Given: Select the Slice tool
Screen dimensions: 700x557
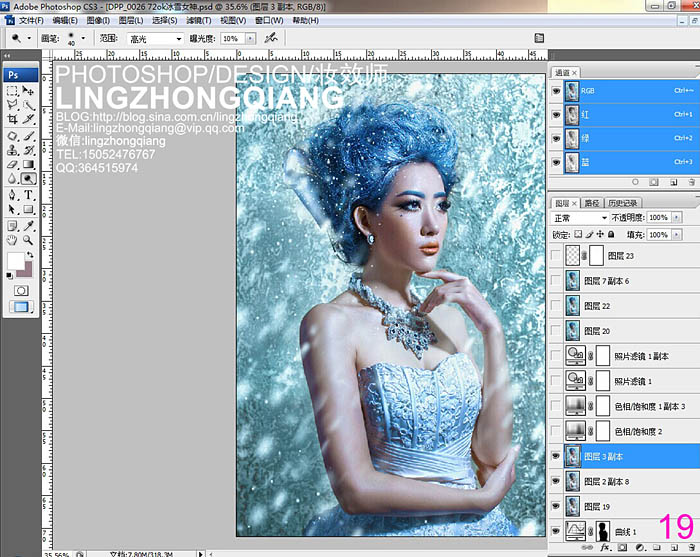Looking at the screenshot, I should point(28,119).
